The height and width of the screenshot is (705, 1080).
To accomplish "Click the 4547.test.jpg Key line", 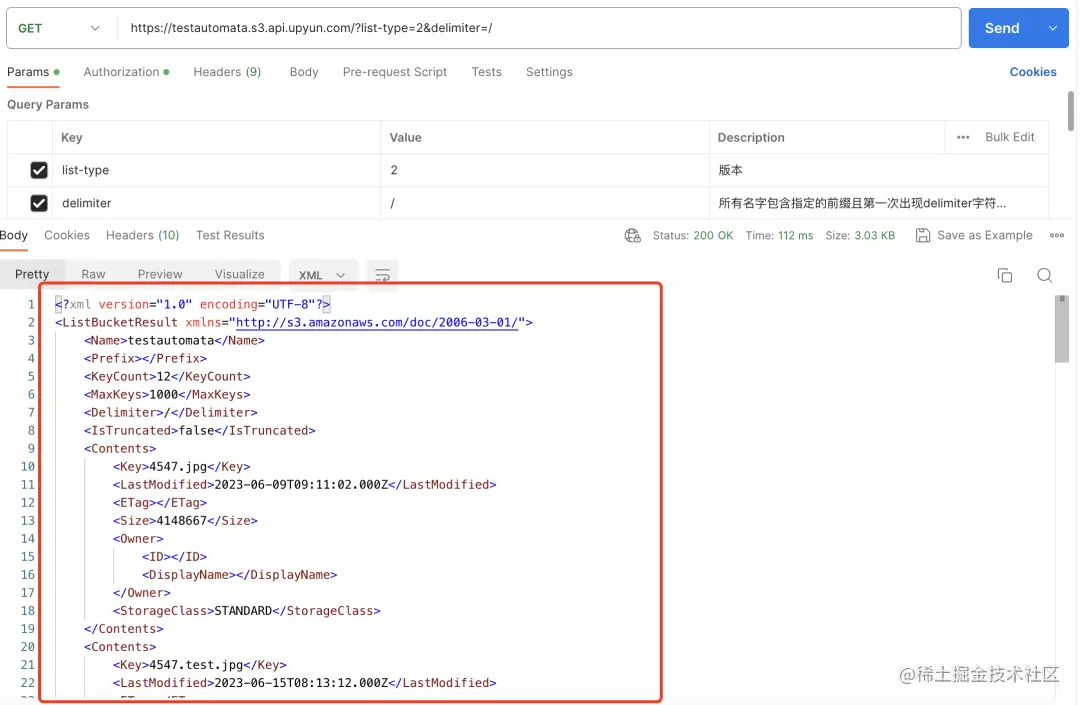I will [x=200, y=665].
